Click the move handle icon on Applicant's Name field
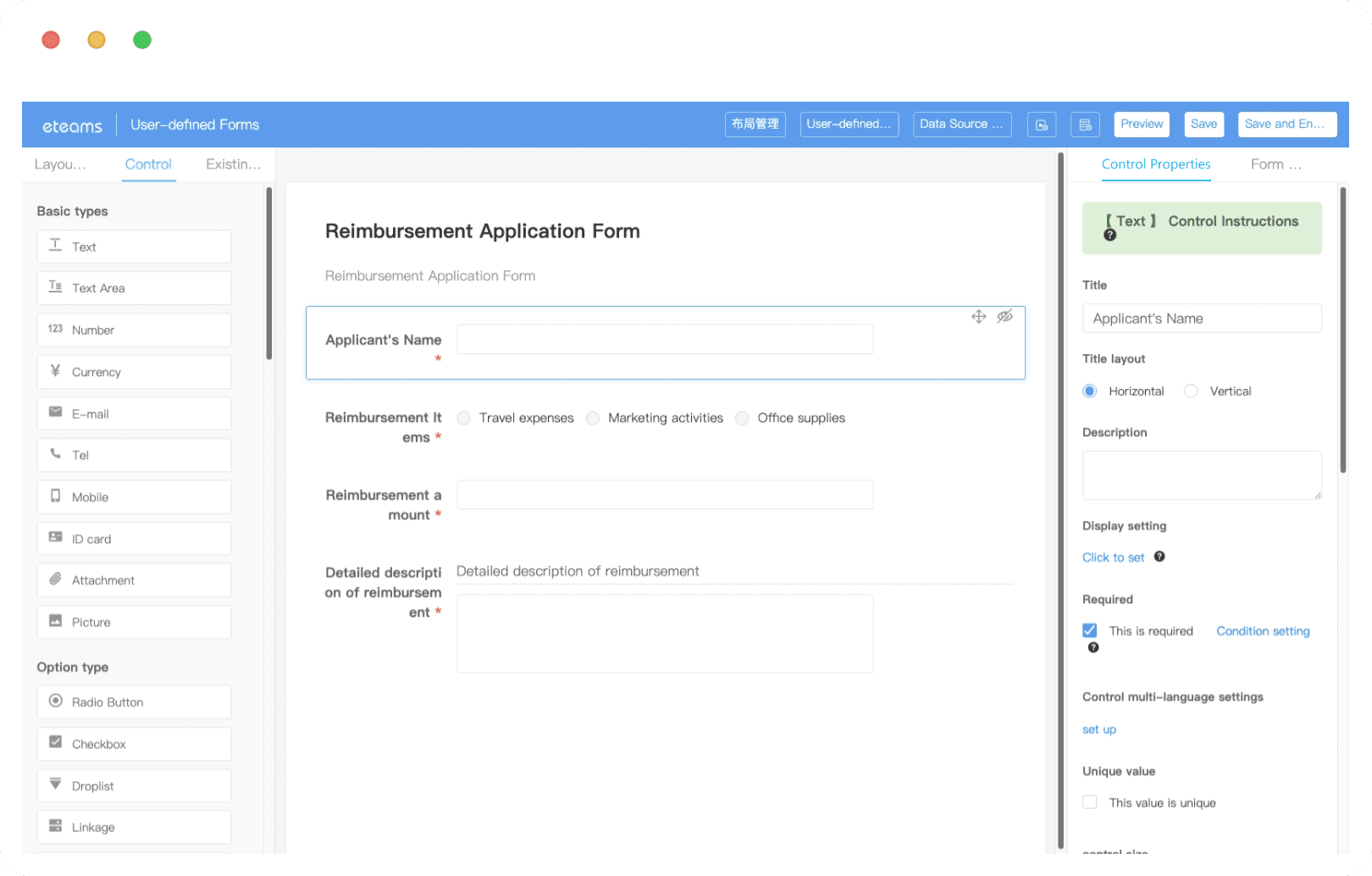The width and height of the screenshot is (1372, 876). click(x=978, y=316)
